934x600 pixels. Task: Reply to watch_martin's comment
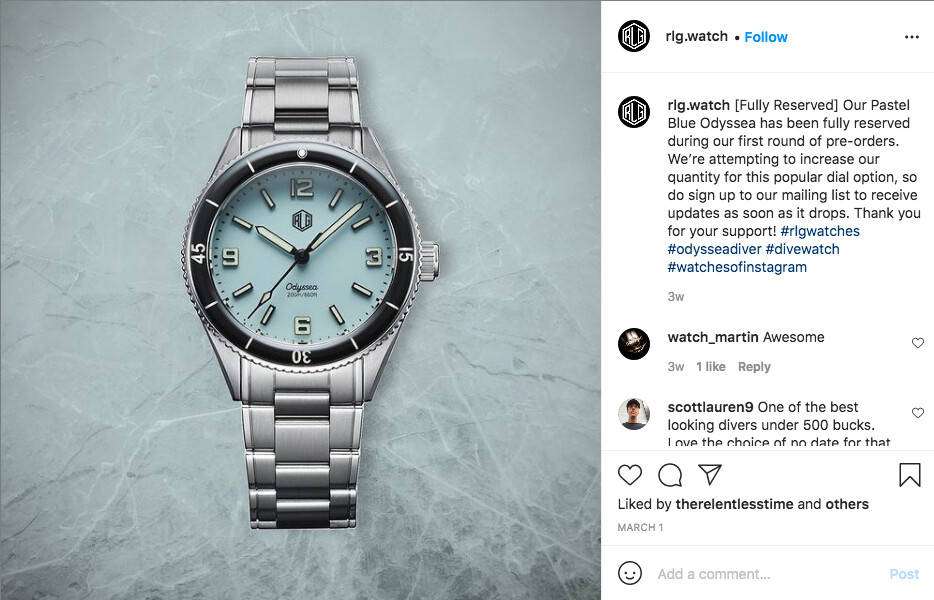[x=754, y=366]
